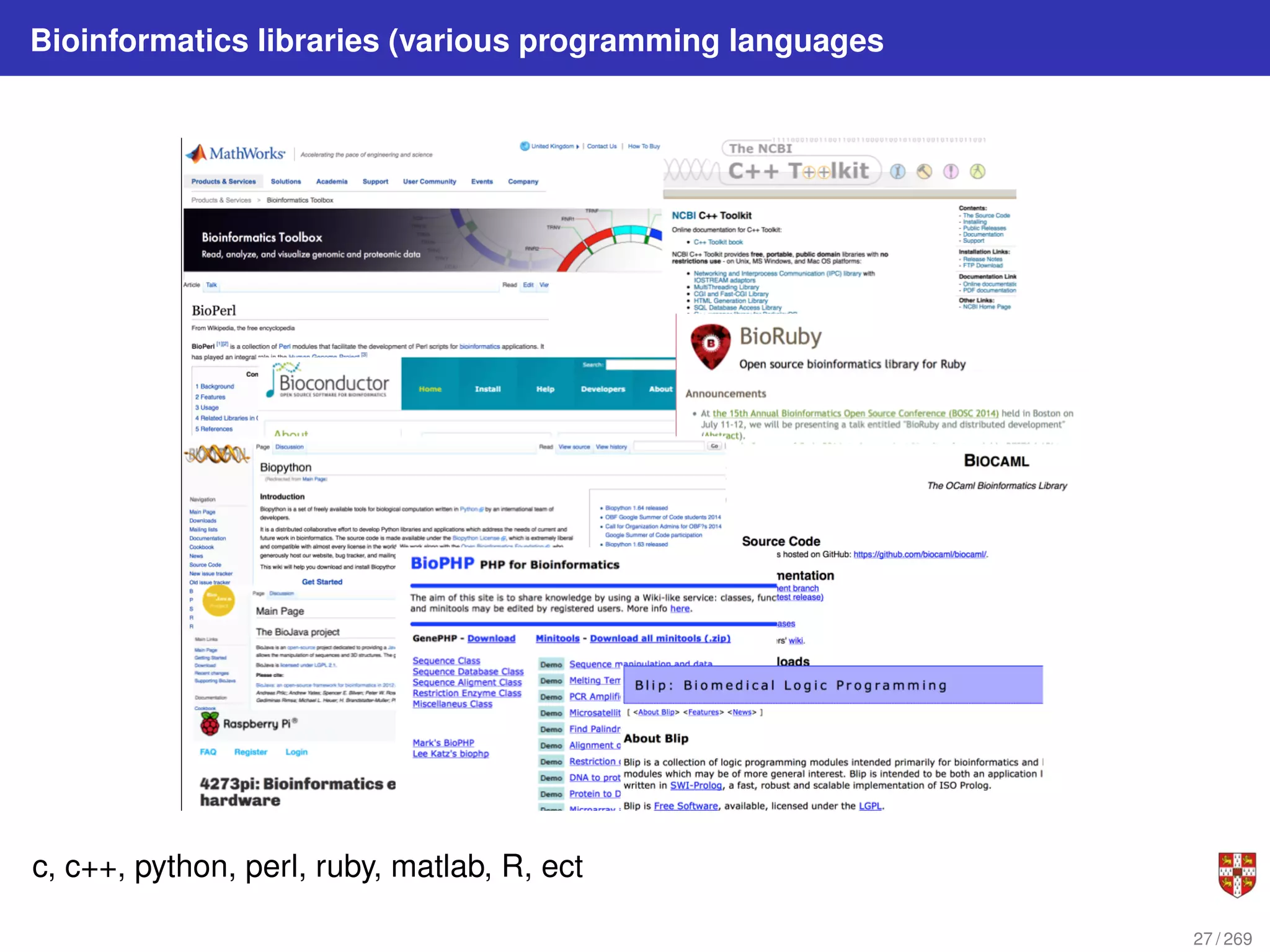Open Blip Features link
This screenshot has height=952, width=1270.
[703, 713]
